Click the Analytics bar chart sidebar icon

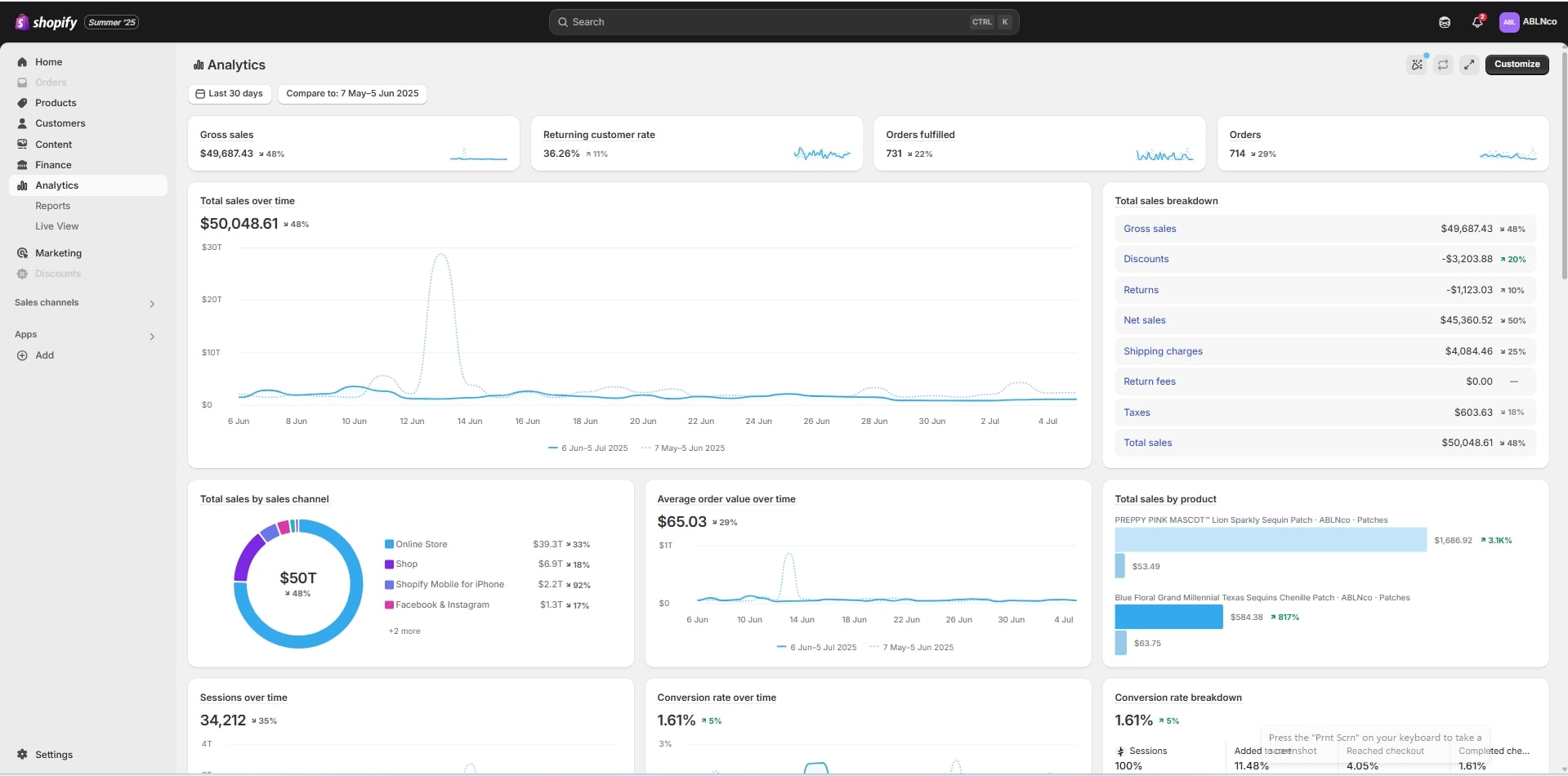(22, 185)
